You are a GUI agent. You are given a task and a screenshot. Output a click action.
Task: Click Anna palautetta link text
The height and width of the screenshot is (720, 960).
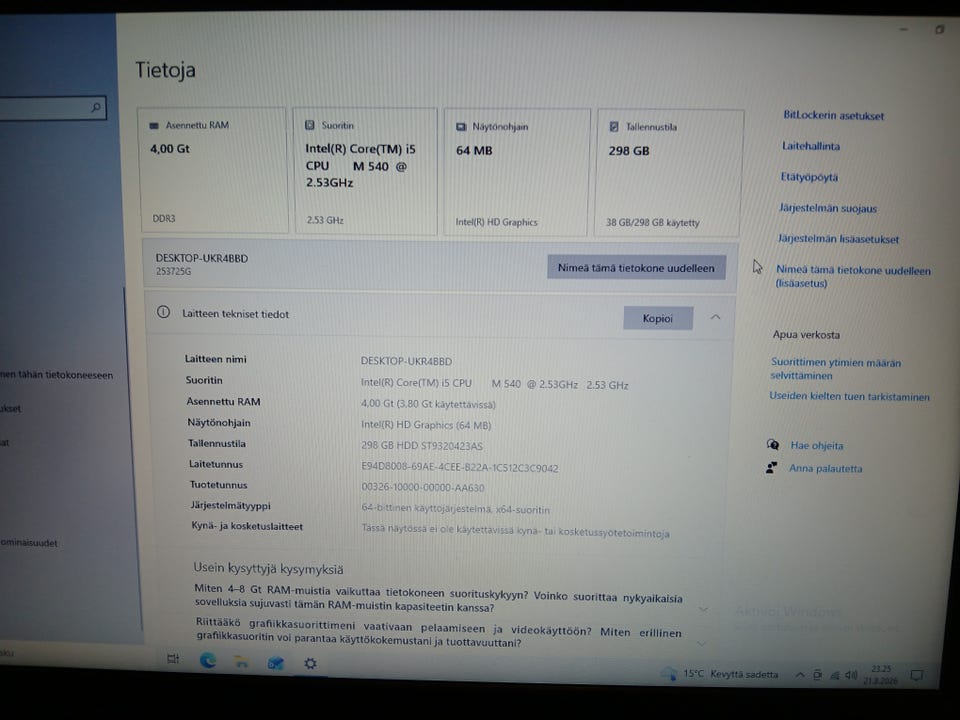coord(825,468)
